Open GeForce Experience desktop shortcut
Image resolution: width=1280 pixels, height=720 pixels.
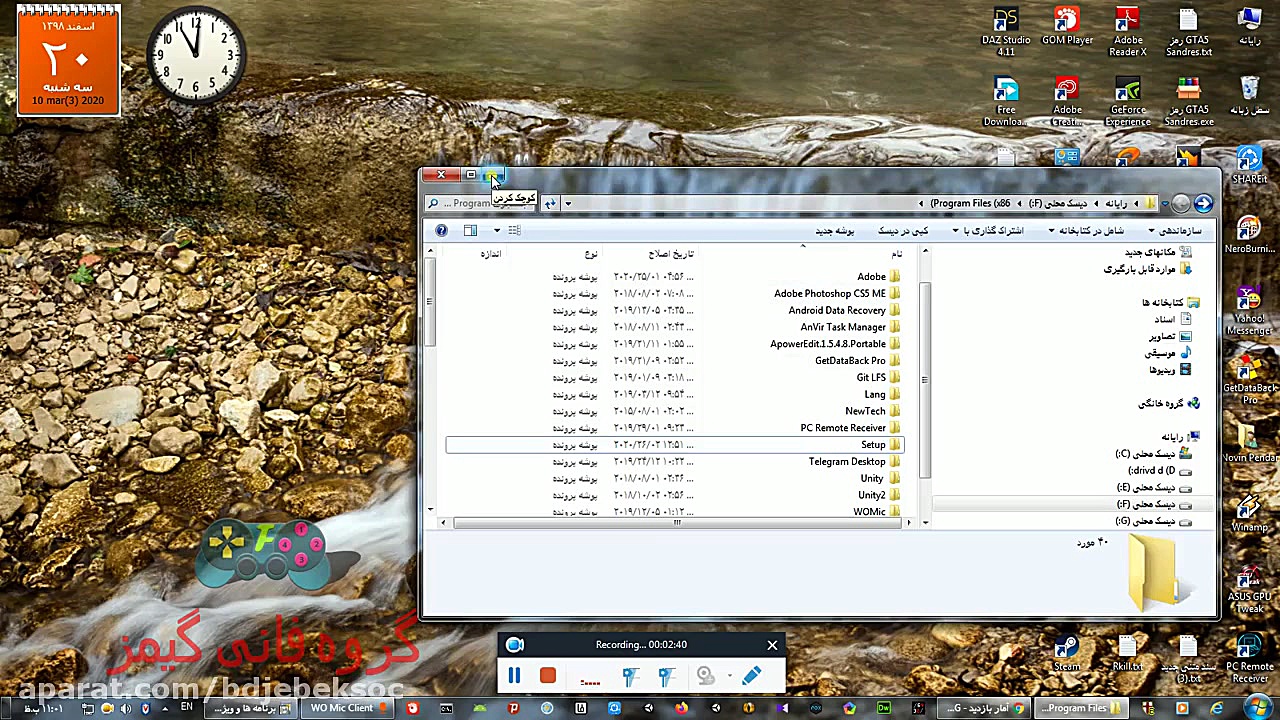click(x=1128, y=102)
